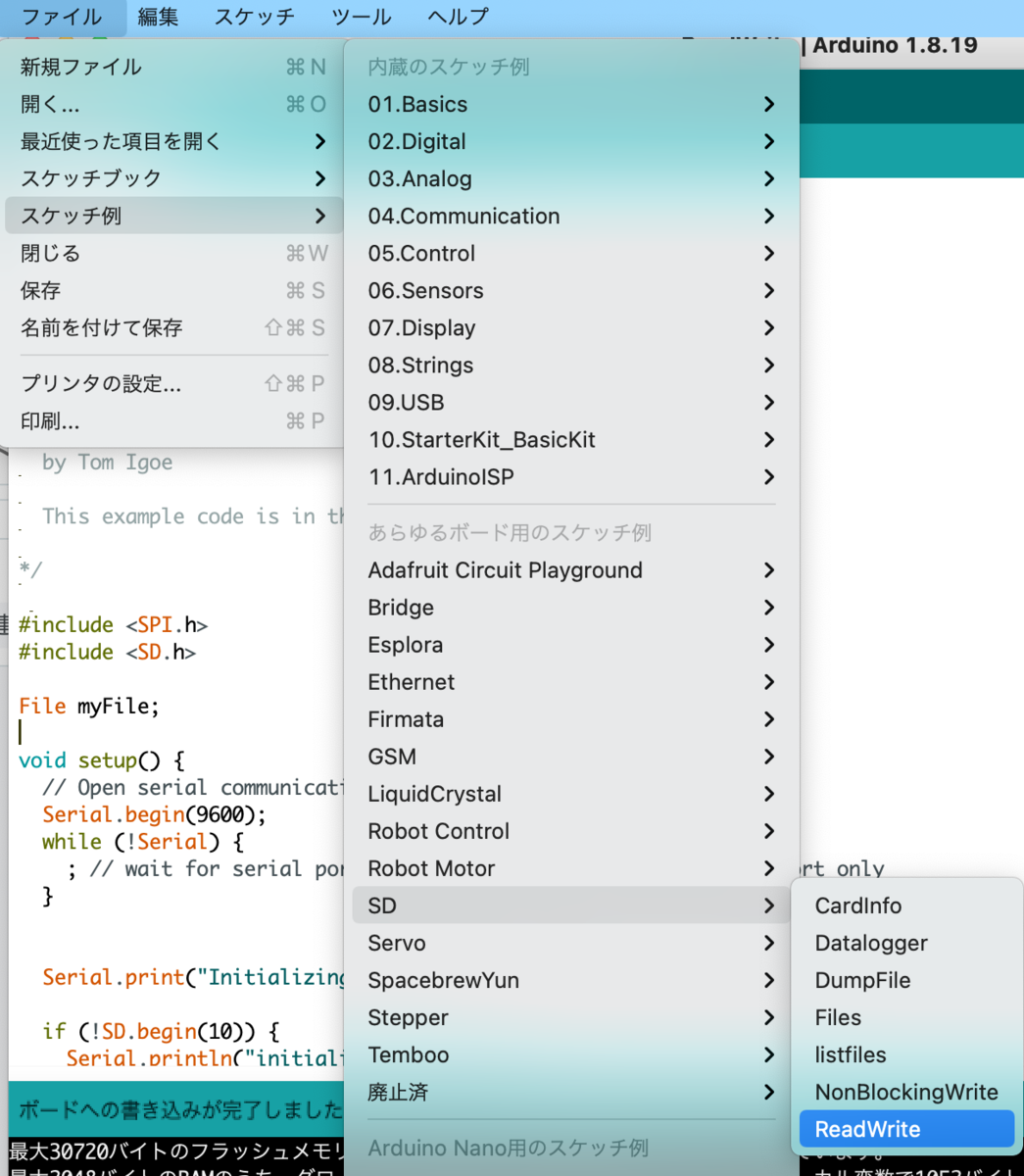The height and width of the screenshot is (1176, 1024).
Task: Open the Ethernet library examples
Action: [571, 682]
